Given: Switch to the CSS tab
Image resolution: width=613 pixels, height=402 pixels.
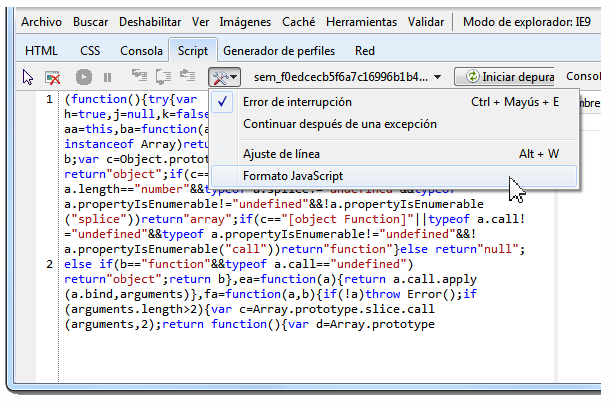Looking at the screenshot, I should pos(90,51).
